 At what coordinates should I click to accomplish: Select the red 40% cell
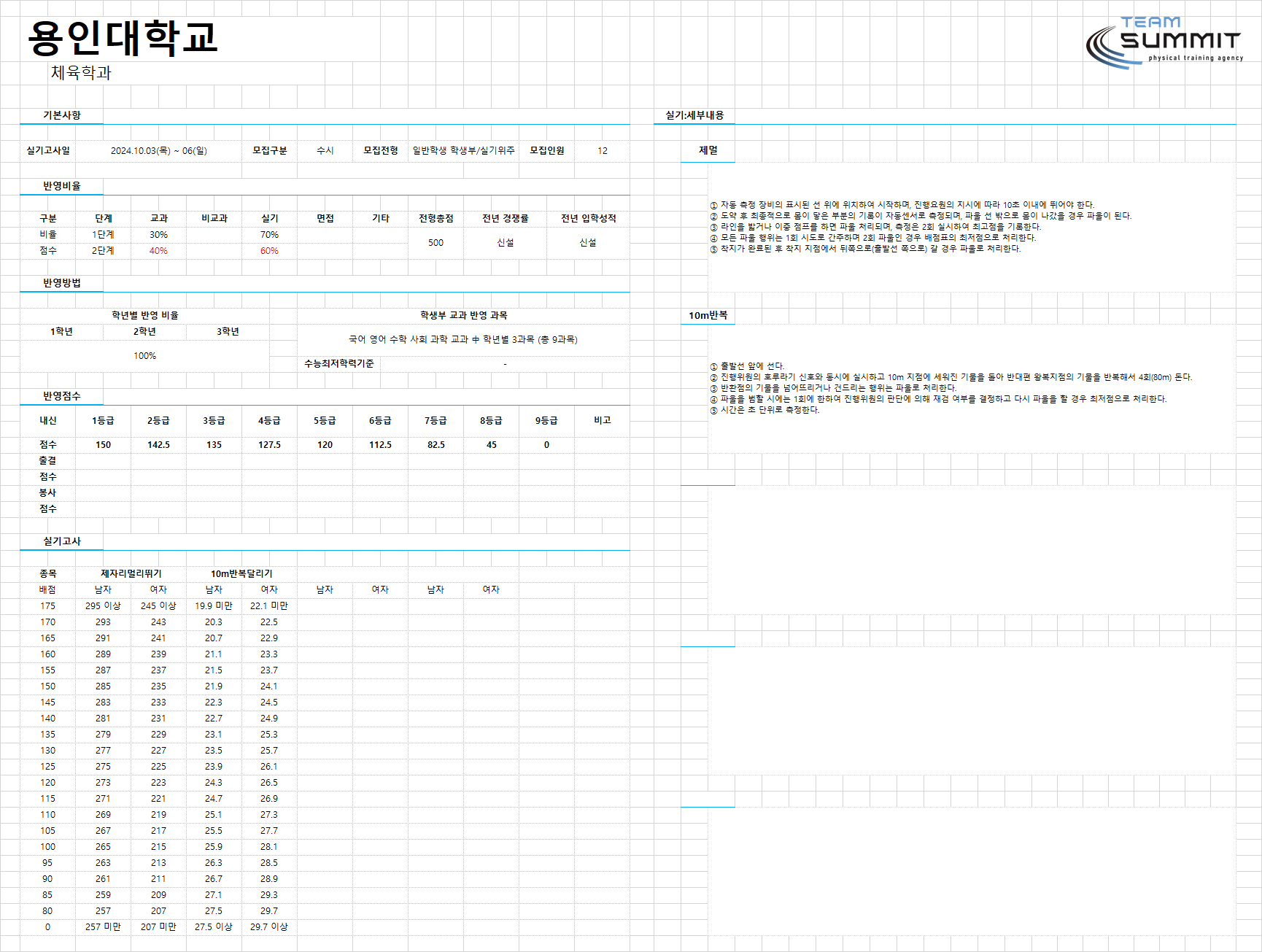click(x=159, y=250)
